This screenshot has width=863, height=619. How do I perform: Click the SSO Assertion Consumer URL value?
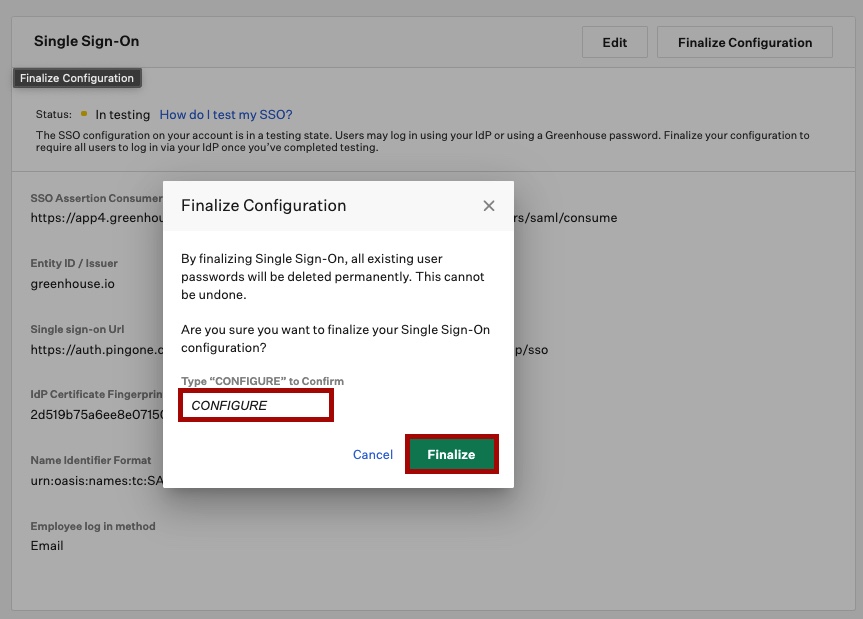95,217
